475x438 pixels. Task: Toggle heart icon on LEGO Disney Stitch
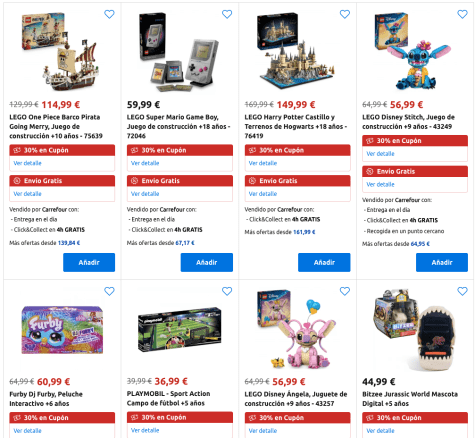(462, 14)
